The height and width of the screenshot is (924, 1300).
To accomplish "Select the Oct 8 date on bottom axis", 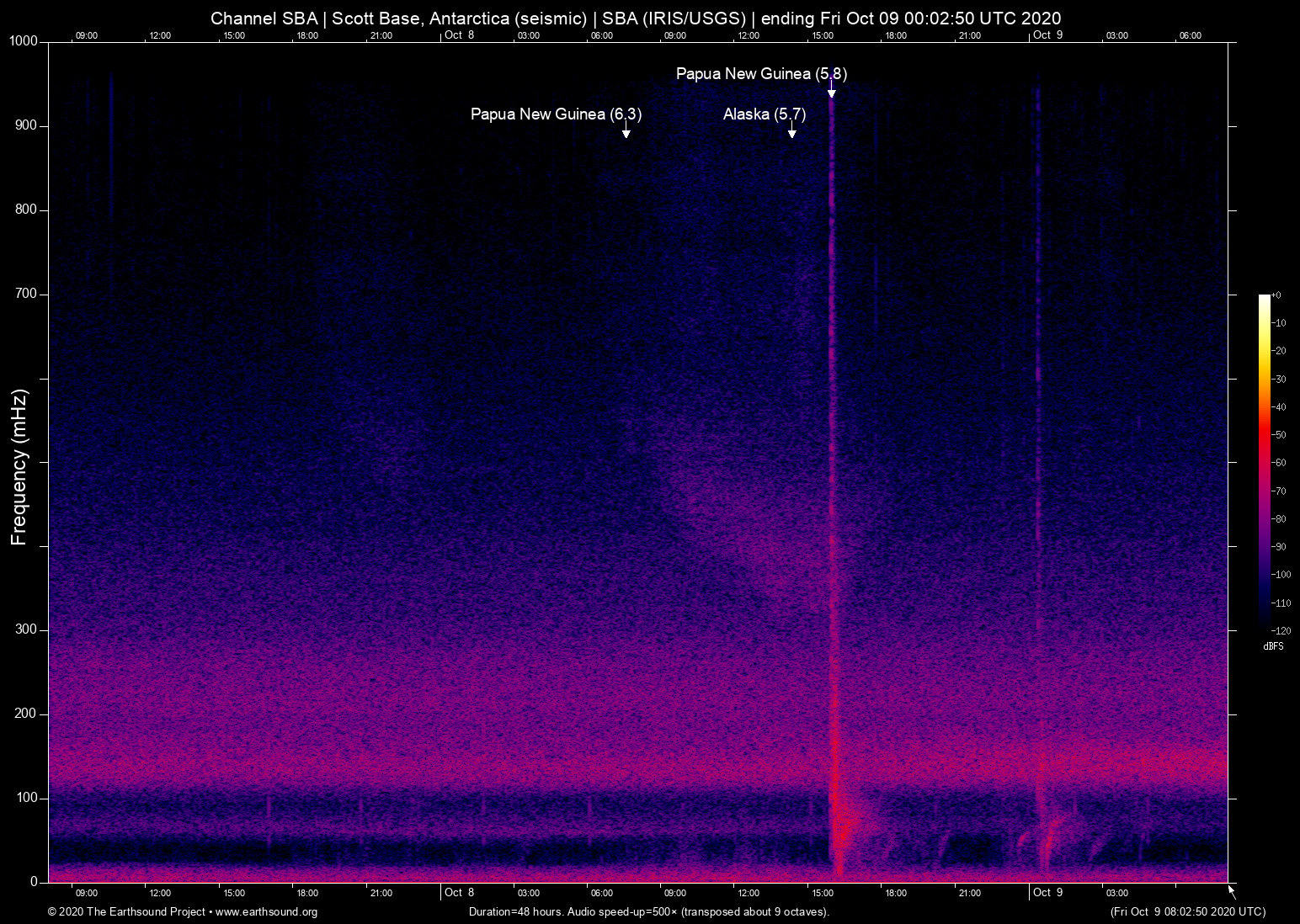I will [x=459, y=893].
